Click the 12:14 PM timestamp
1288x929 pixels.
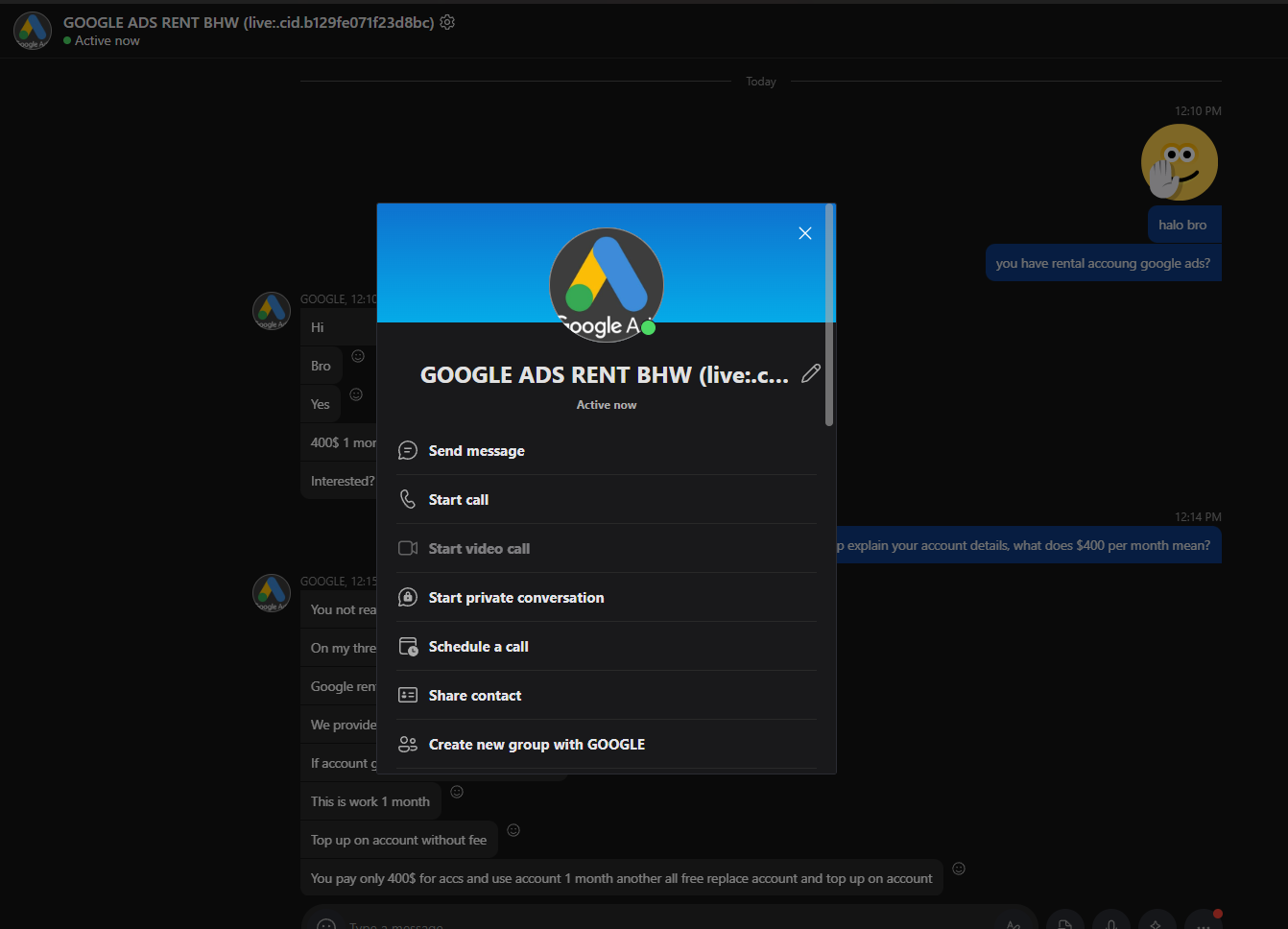click(1198, 517)
